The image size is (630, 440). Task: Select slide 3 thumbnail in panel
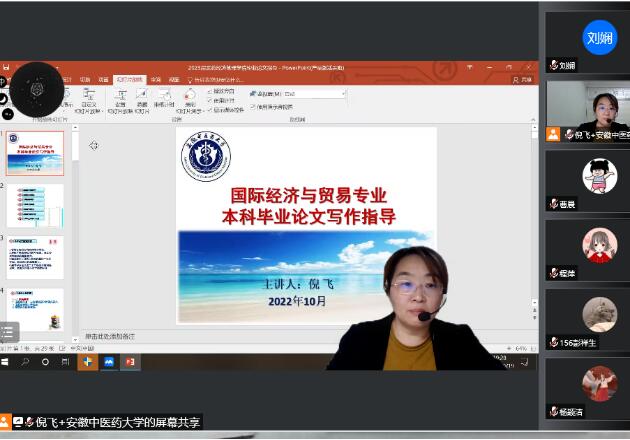click(x=35, y=257)
